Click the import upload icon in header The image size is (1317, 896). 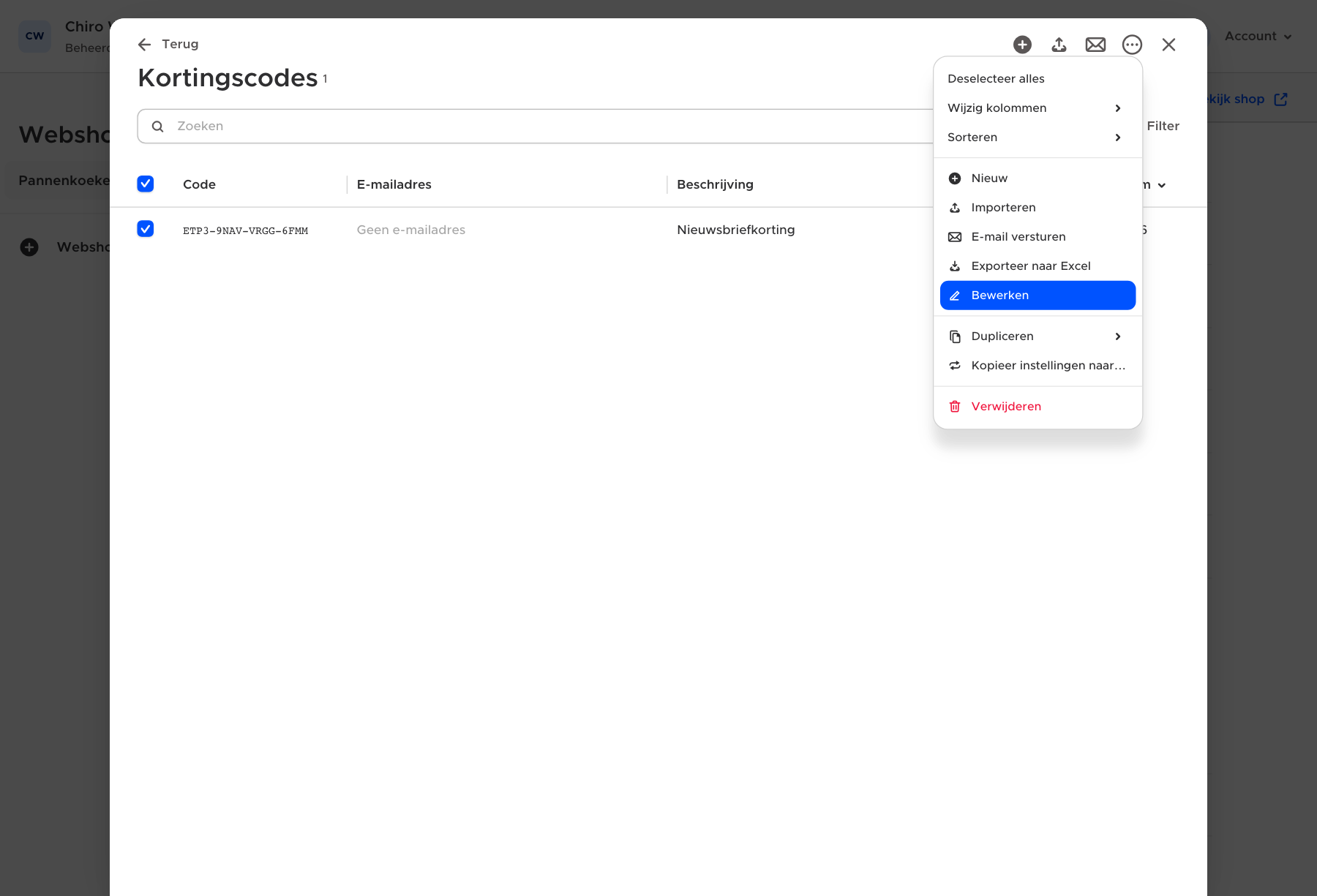1059,45
